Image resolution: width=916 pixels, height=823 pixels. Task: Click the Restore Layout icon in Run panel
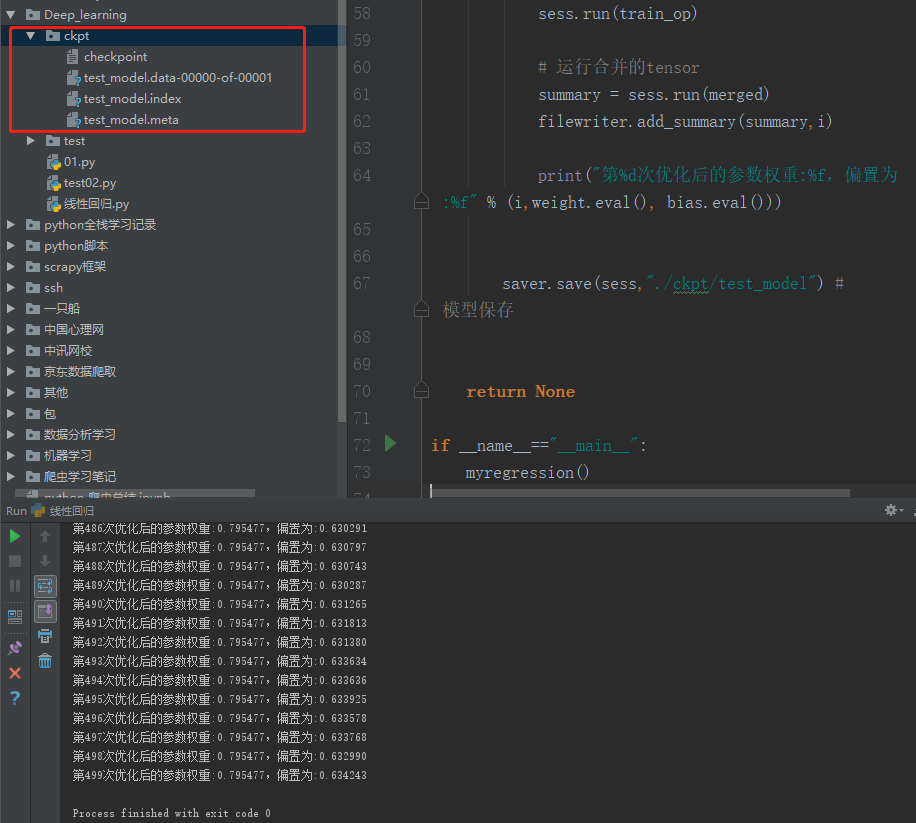point(15,616)
